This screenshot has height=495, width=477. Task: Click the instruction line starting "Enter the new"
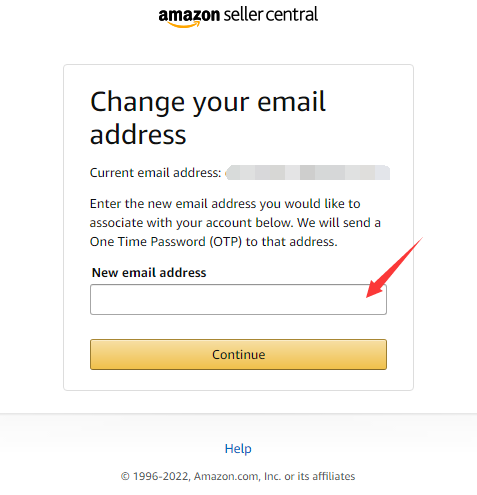click(225, 204)
